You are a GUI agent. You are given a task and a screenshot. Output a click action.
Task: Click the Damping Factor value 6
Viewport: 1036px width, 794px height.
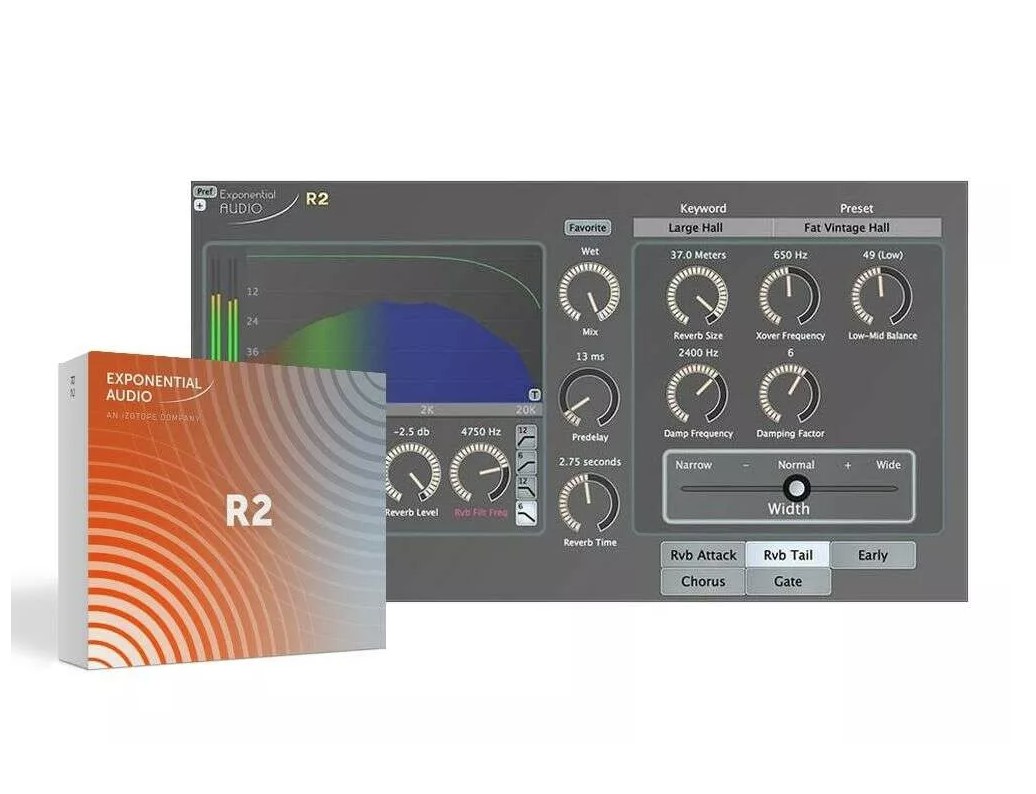coord(790,353)
